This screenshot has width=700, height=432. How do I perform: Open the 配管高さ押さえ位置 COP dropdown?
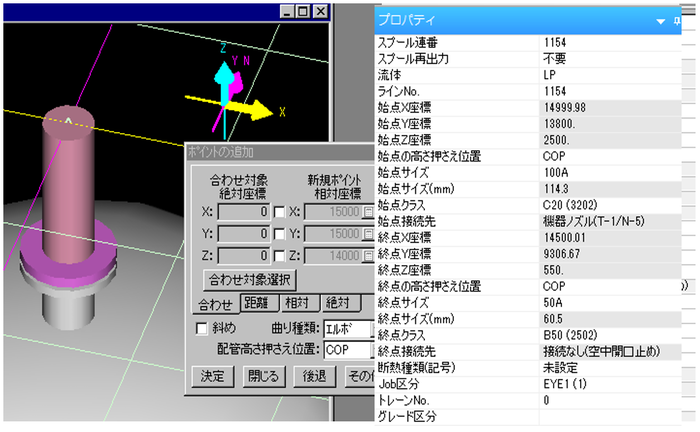tap(348, 349)
